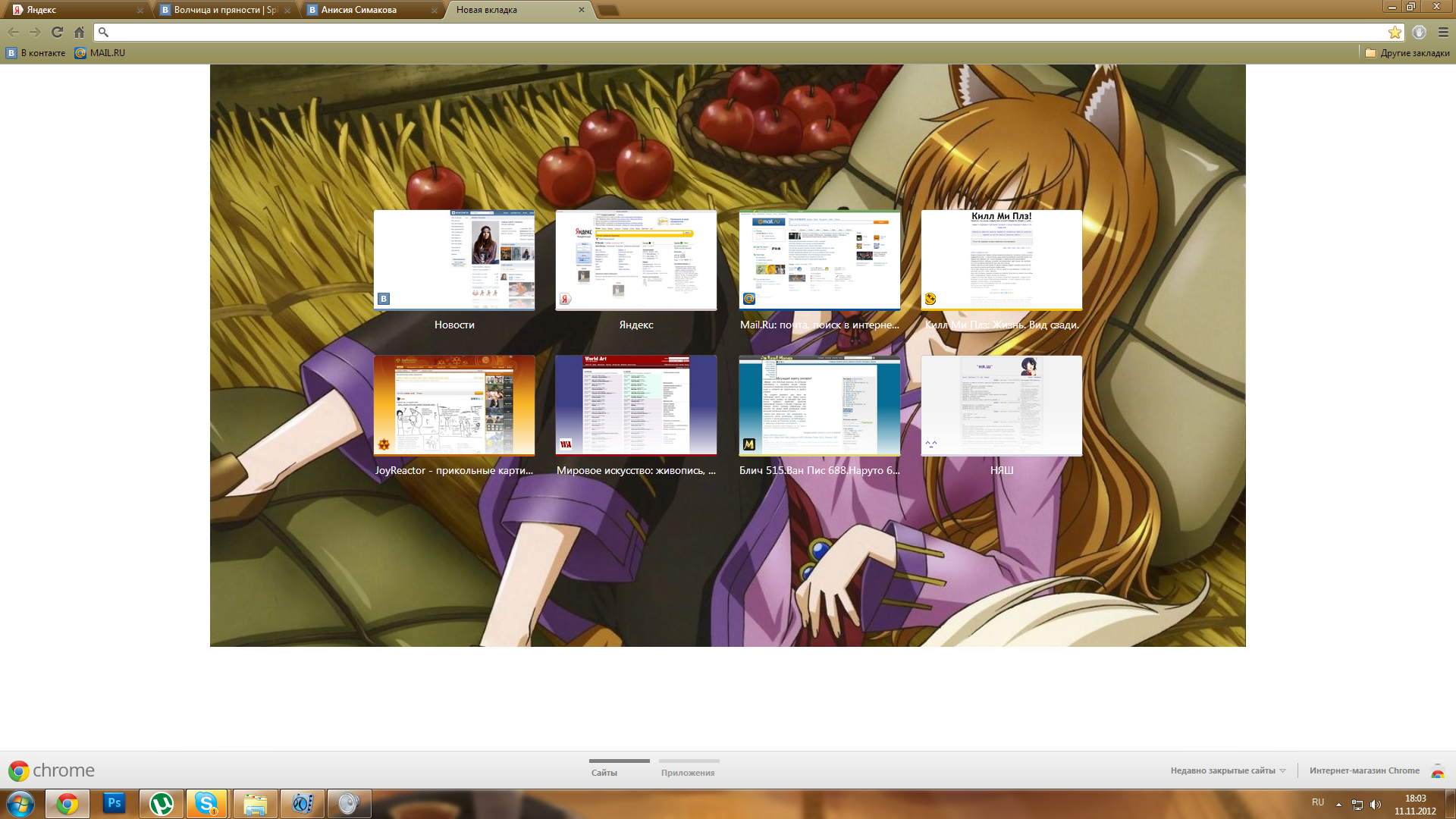Bookmark this page with the star icon
1456x819 pixels.
point(1395,32)
